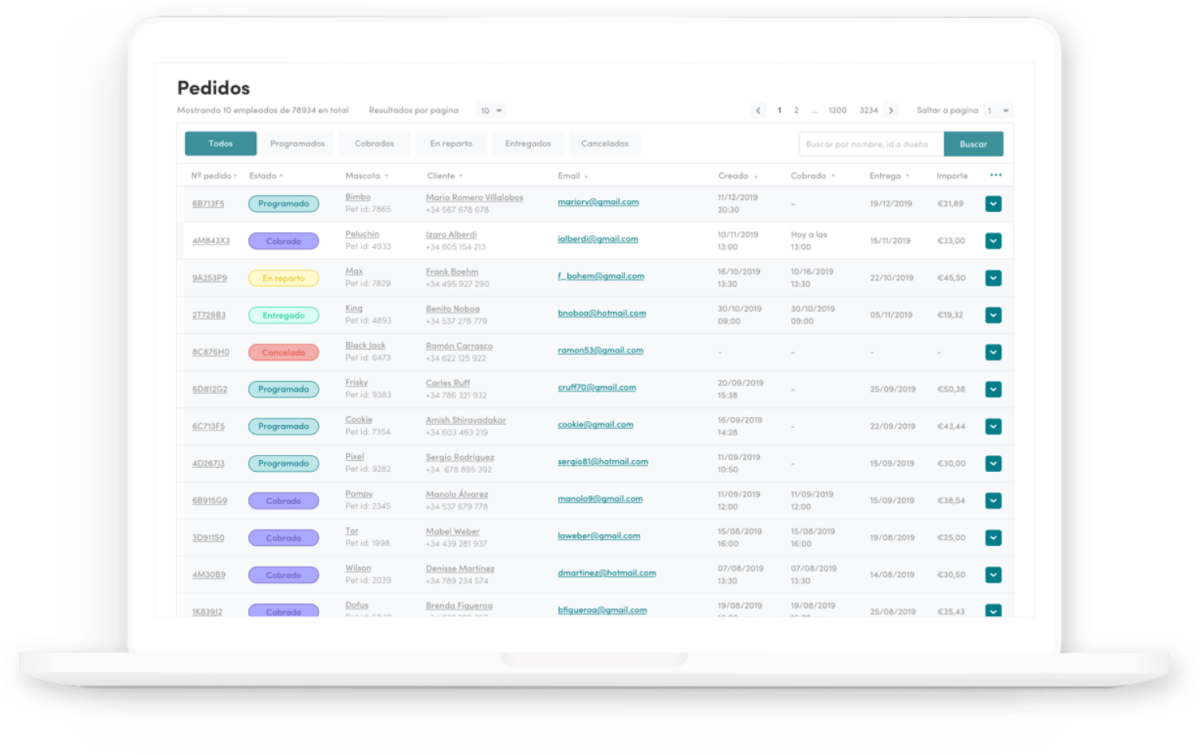Click the next page arrow icon
The width and height of the screenshot is (1200, 755).
coord(892,110)
